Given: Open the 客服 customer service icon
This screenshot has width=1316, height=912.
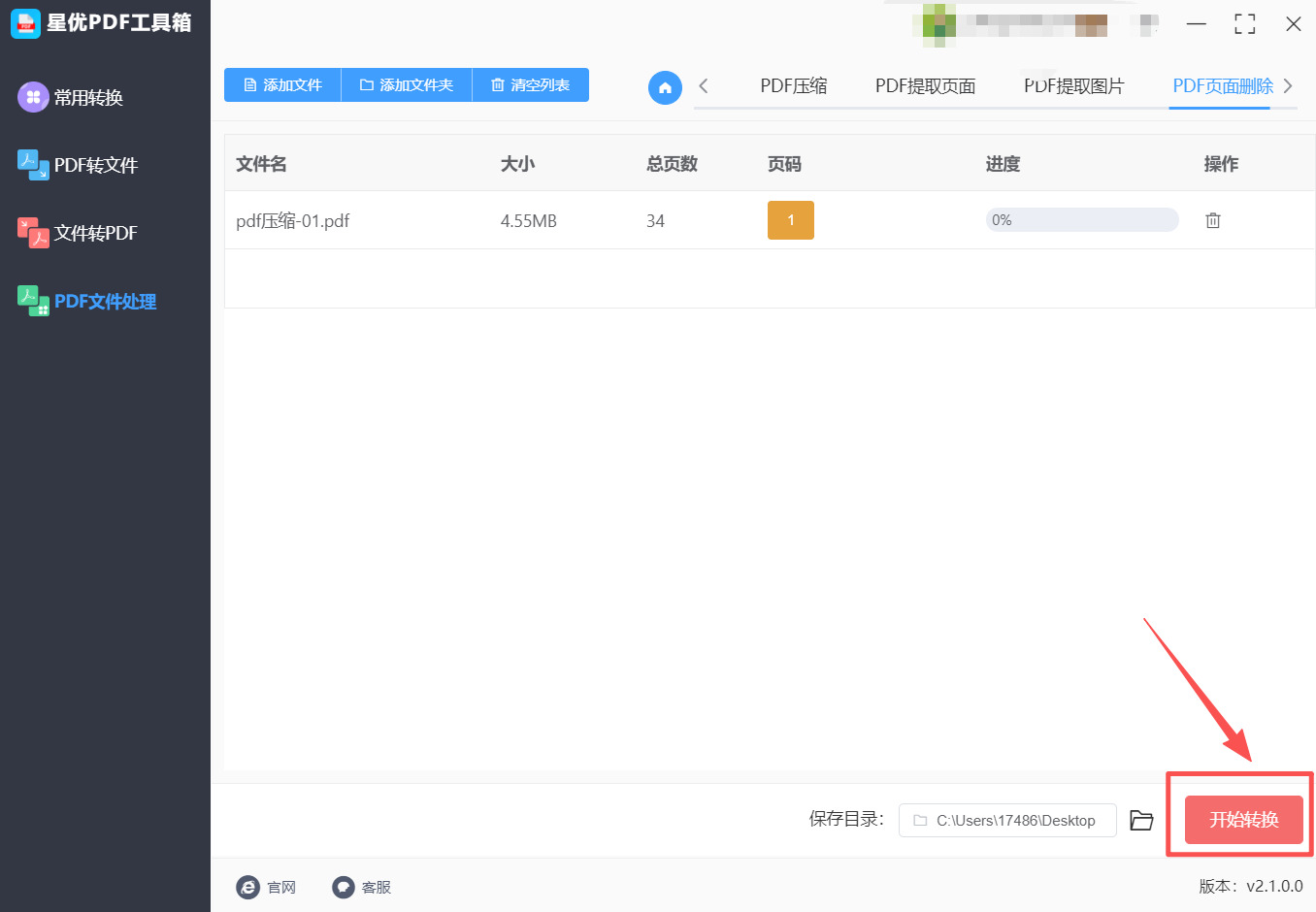Looking at the screenshot, I should coord(342,887).
